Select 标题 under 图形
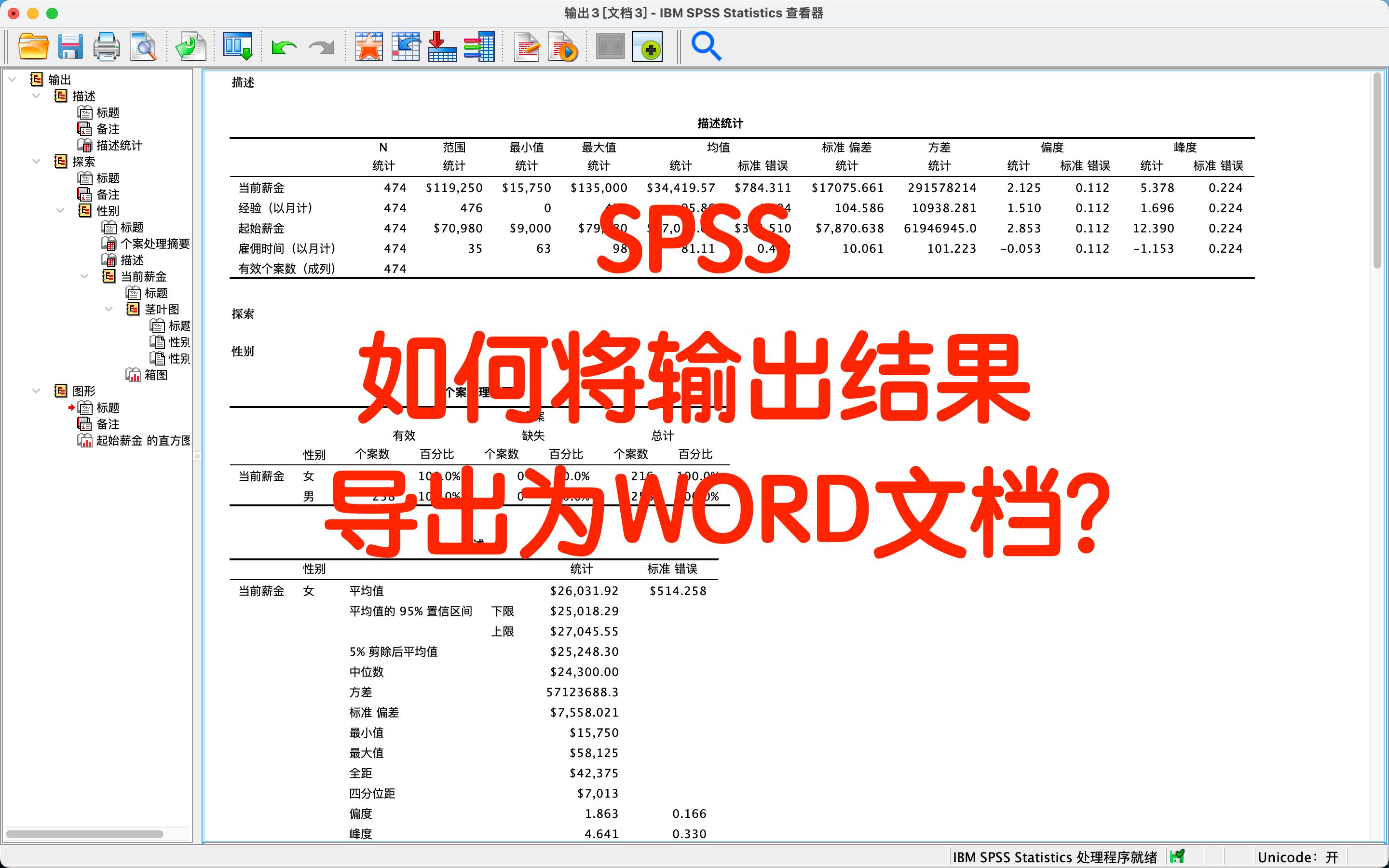 click(x=99, y=407)
